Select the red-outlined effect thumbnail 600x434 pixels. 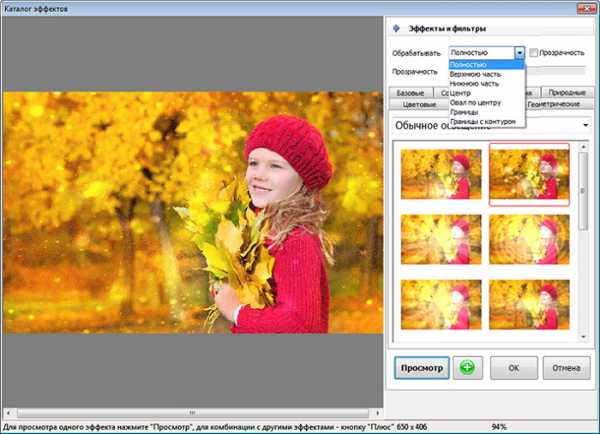coord(529,175)
